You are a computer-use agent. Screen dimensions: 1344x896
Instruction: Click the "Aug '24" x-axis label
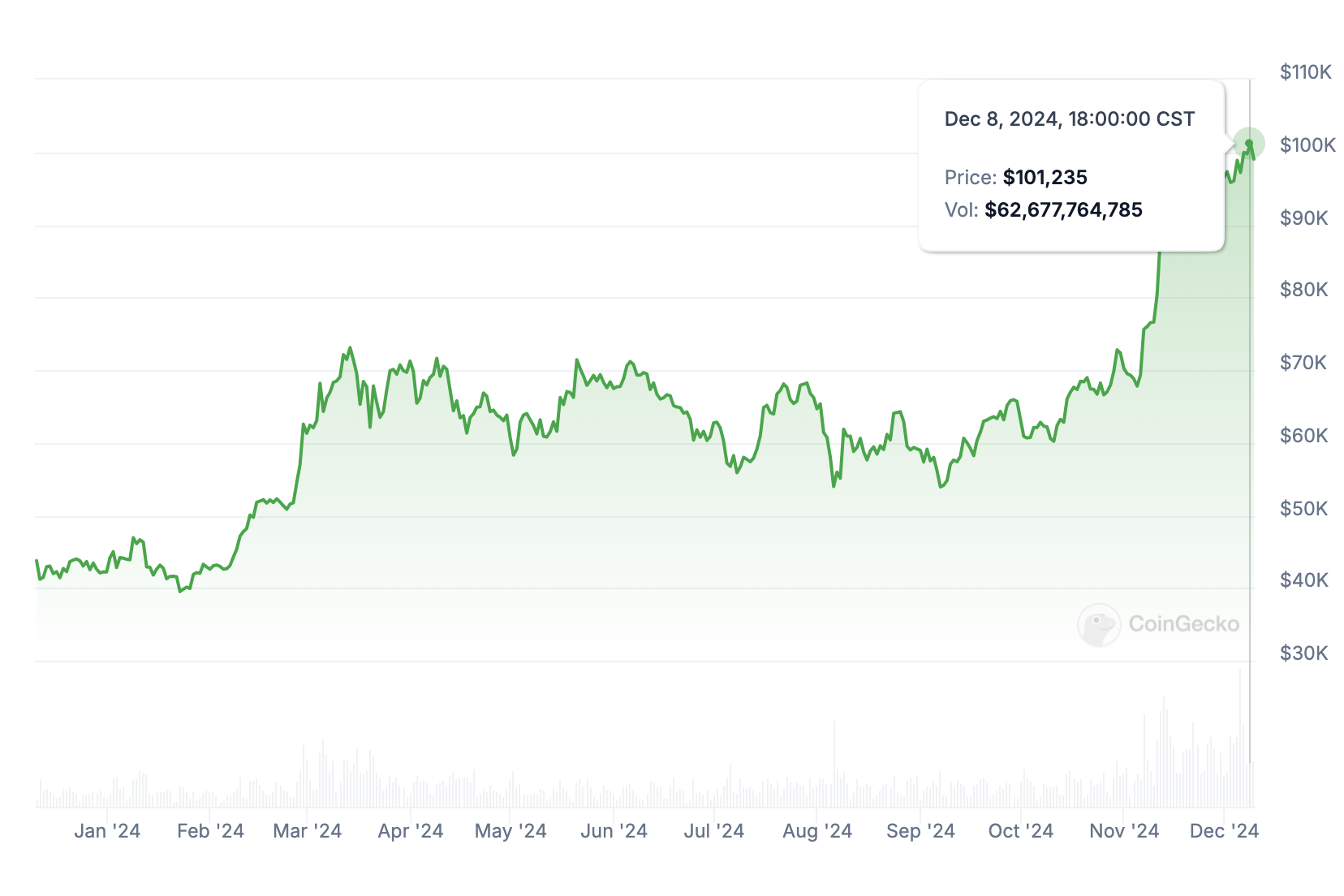pos(817,831)
